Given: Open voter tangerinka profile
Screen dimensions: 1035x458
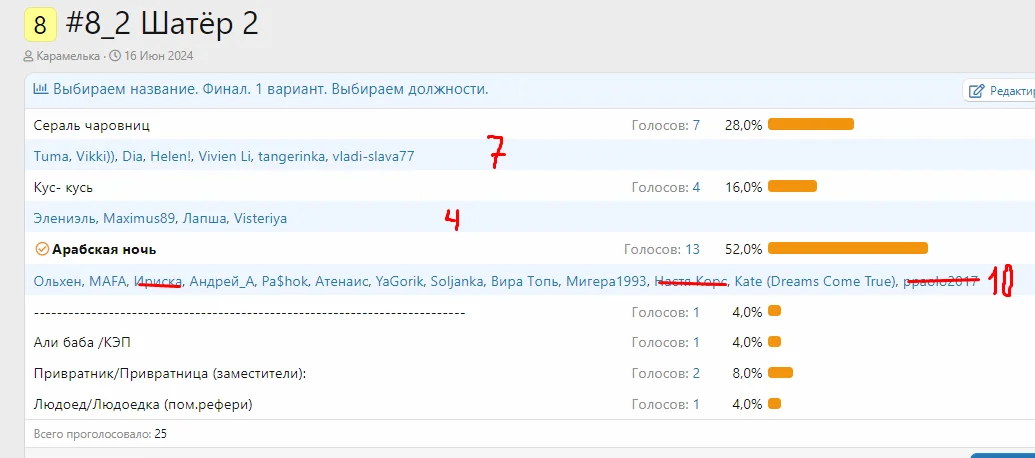Looking at the screenshot, I should 290,156.
